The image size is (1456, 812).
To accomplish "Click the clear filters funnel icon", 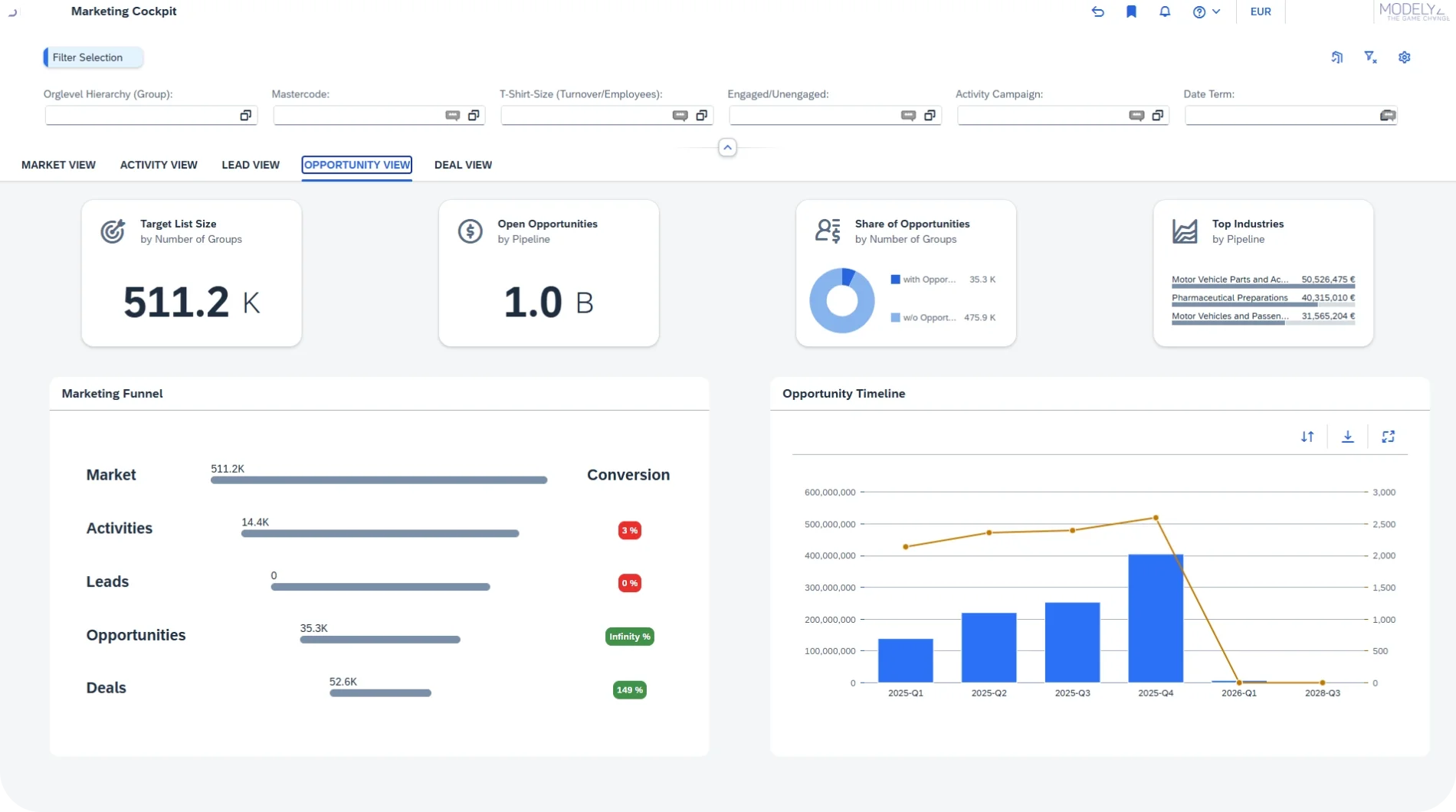I will click(x=1370, y=57).
